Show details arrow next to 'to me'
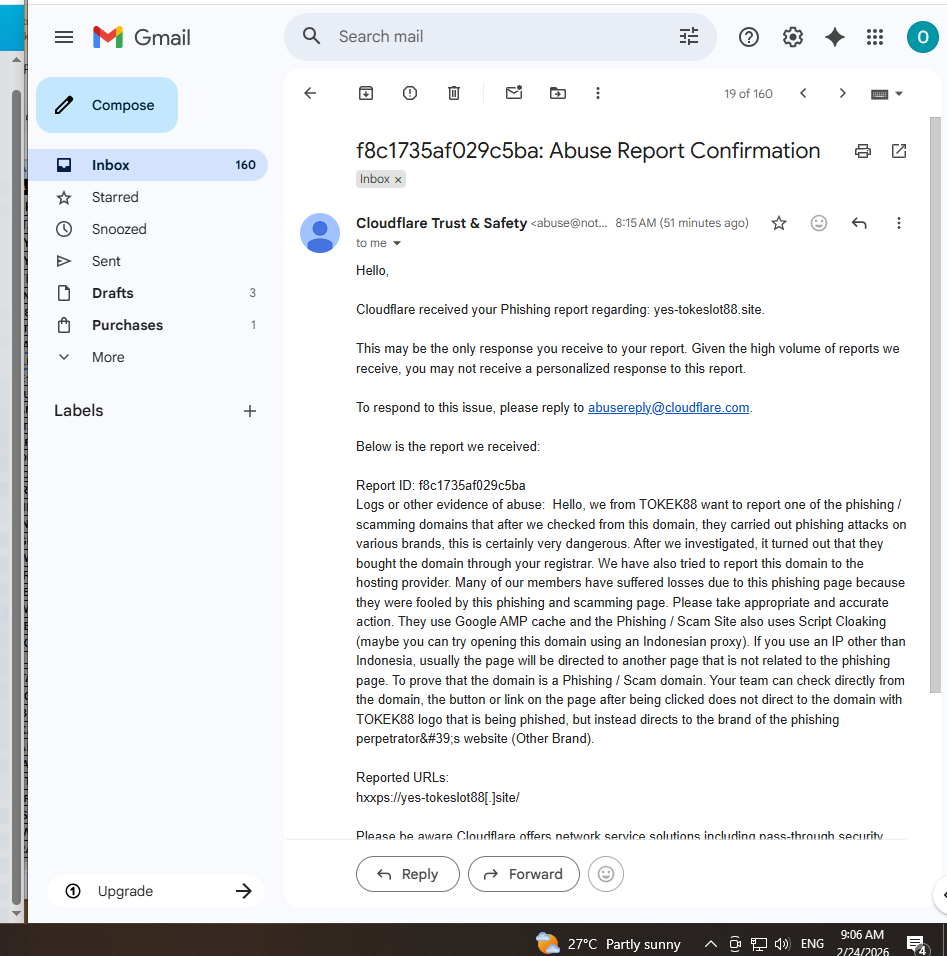 click(x=397, y=243)
